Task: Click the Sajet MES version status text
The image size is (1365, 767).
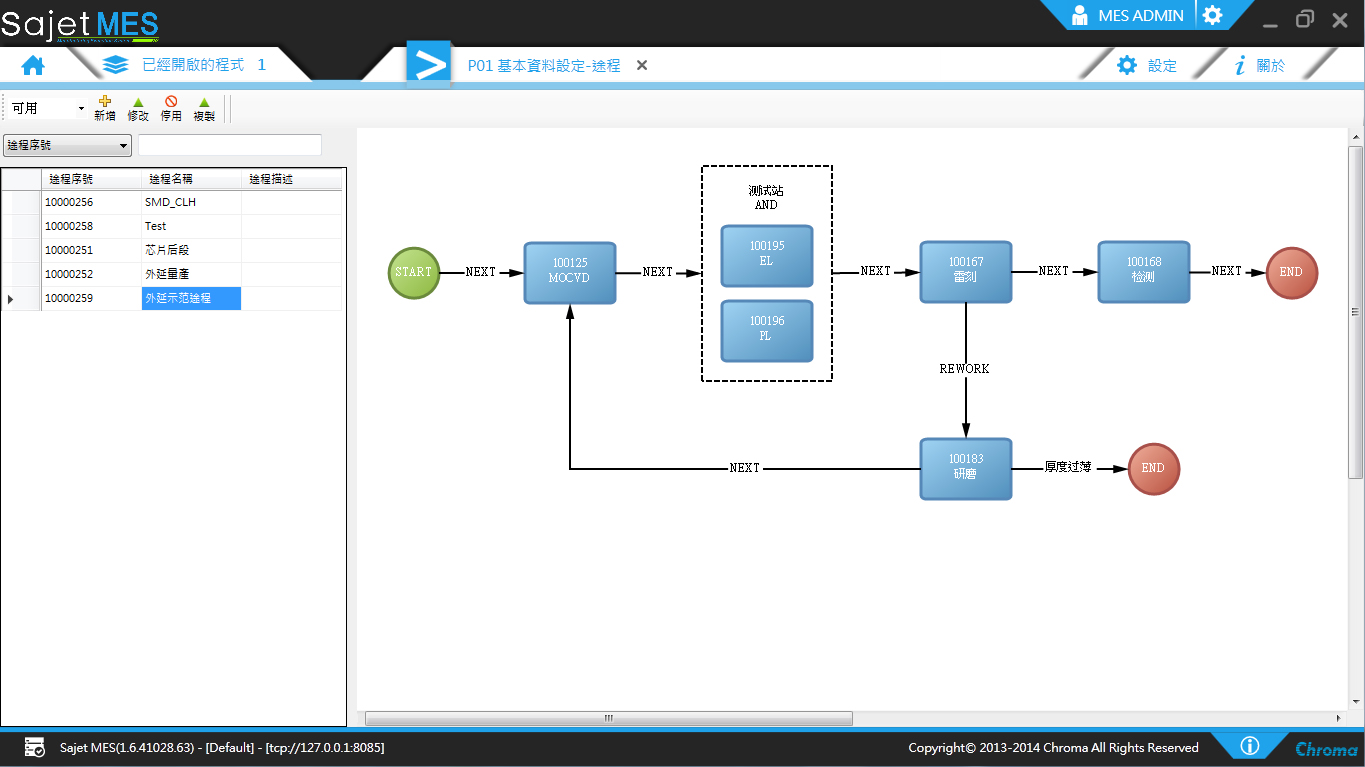Action: 222,747
